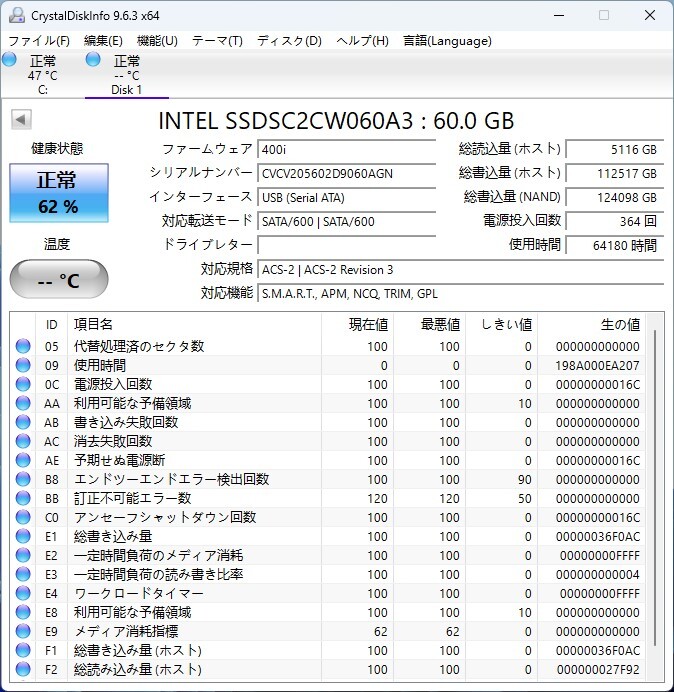Click status icon for ID E1 row
Viewport: 674px width, 692px height.
coord(23,536)
